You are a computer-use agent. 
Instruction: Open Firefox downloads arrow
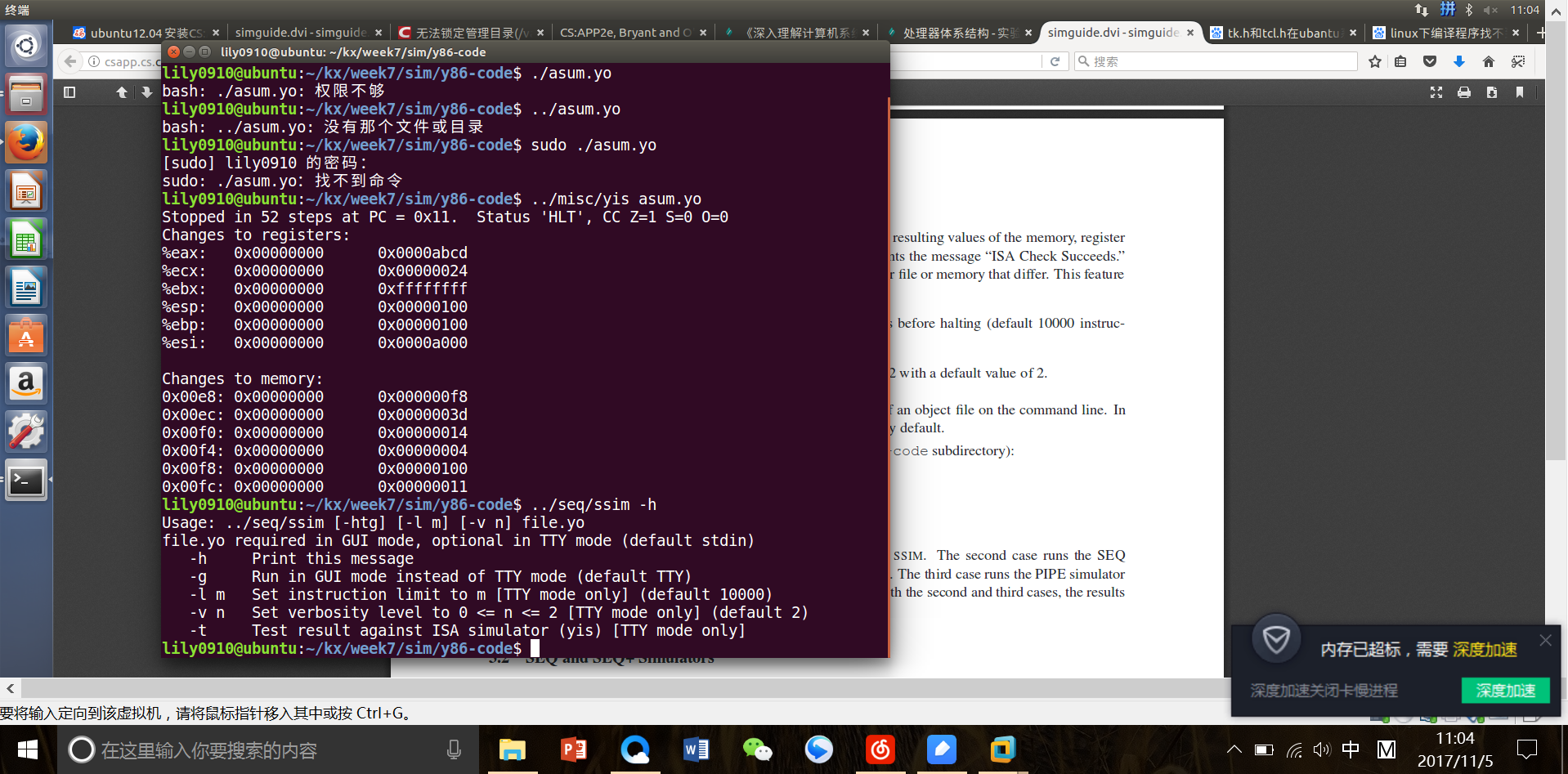click(x=1459, y=61)
